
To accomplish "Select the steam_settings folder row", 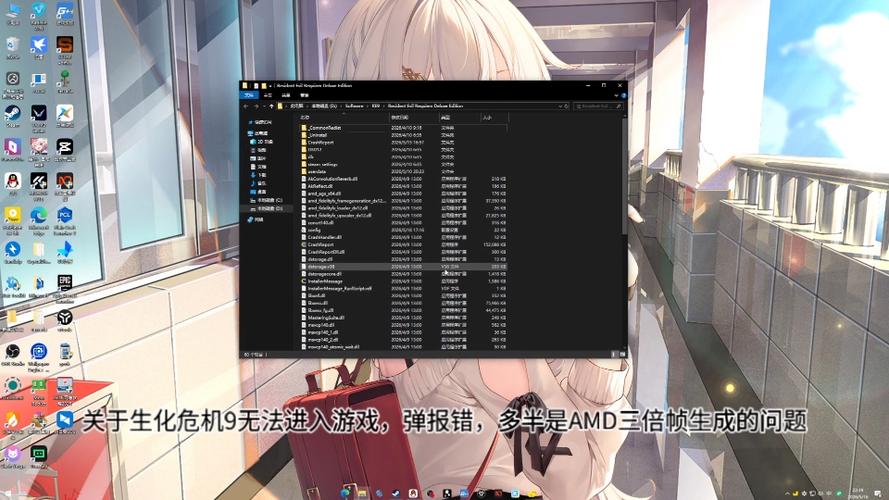I will [x=404, y=164].
